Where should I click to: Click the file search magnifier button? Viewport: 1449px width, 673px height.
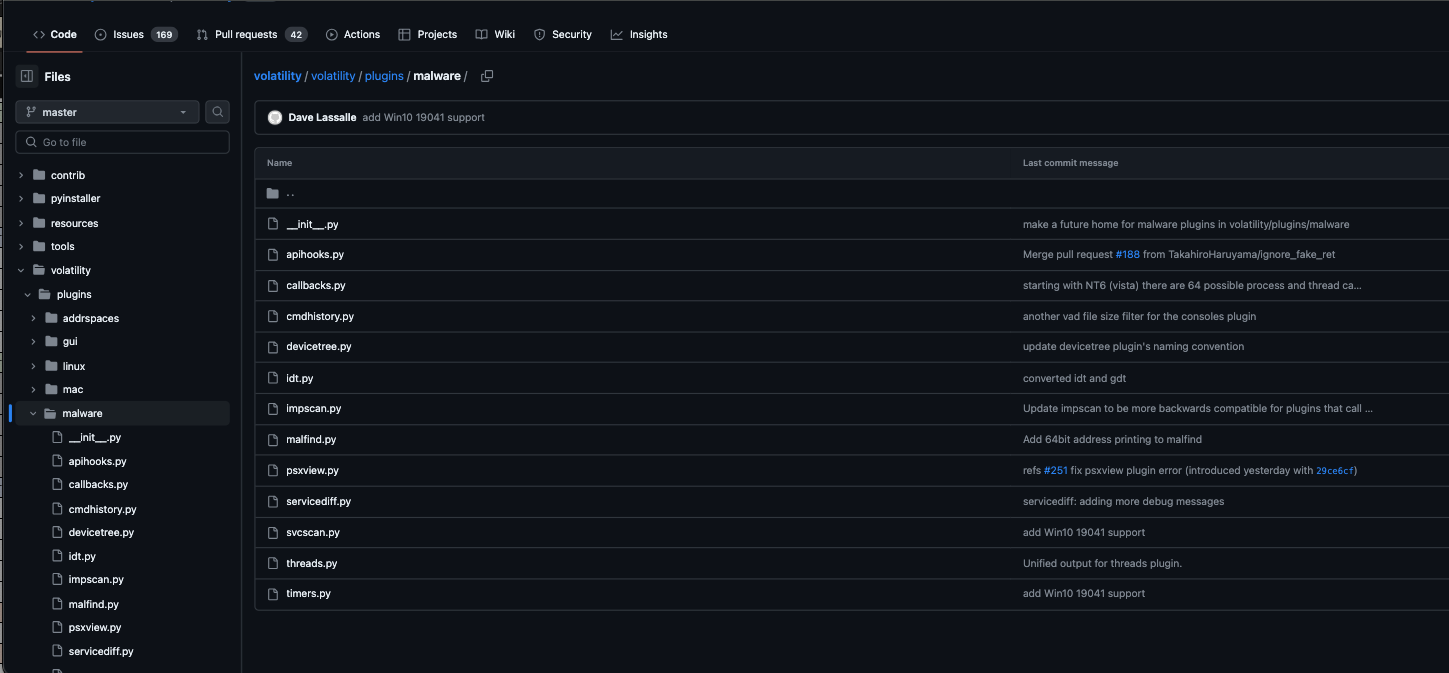click(x=217, y=112)
